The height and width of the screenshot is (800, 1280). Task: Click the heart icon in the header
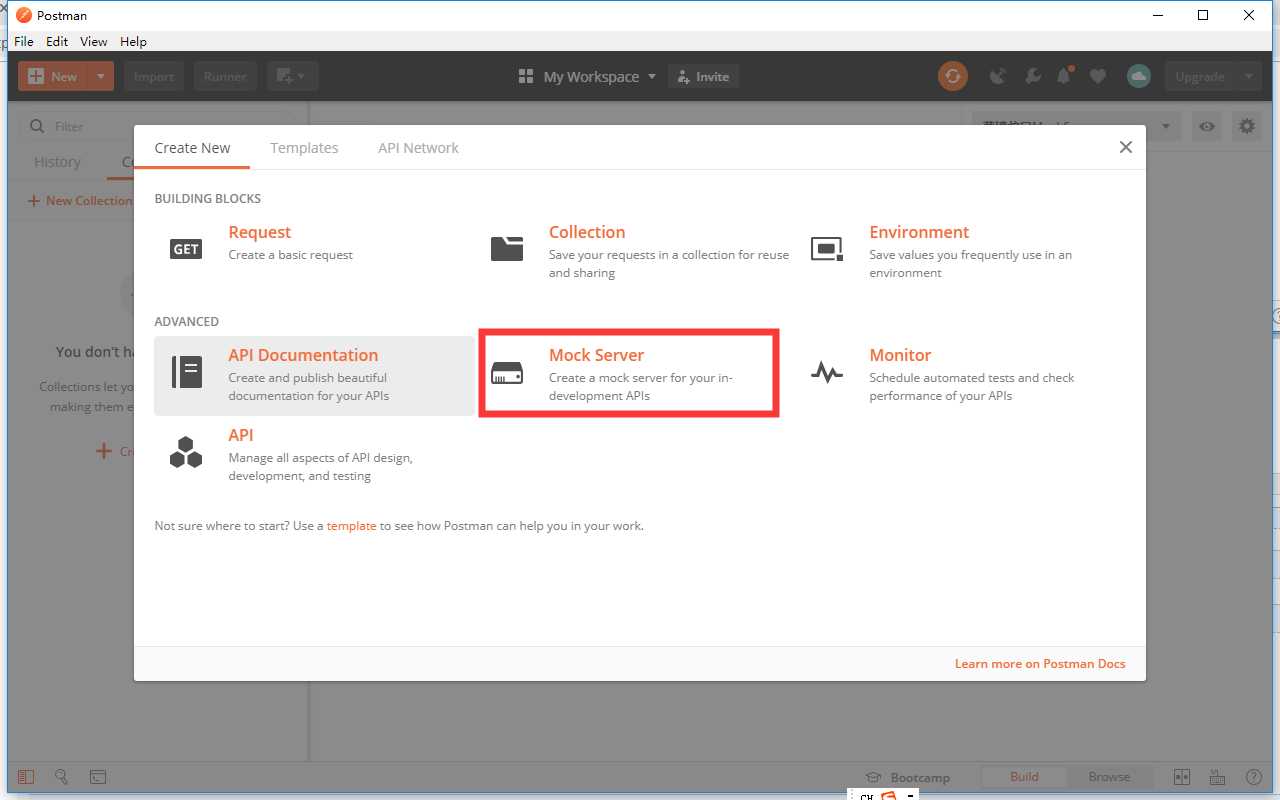tap(1098, 76)
